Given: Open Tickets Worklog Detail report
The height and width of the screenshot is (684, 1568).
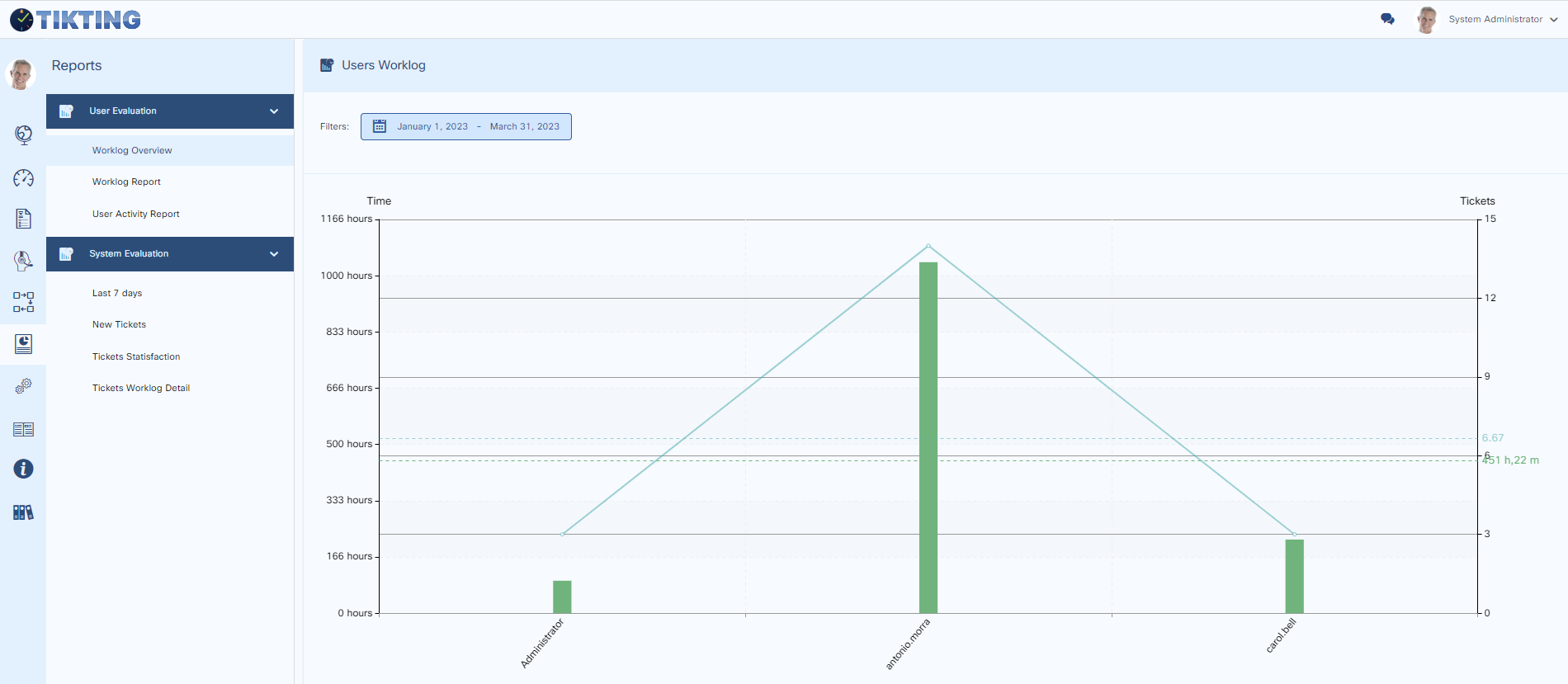Looking at the screenshot, I should point(141,388).
